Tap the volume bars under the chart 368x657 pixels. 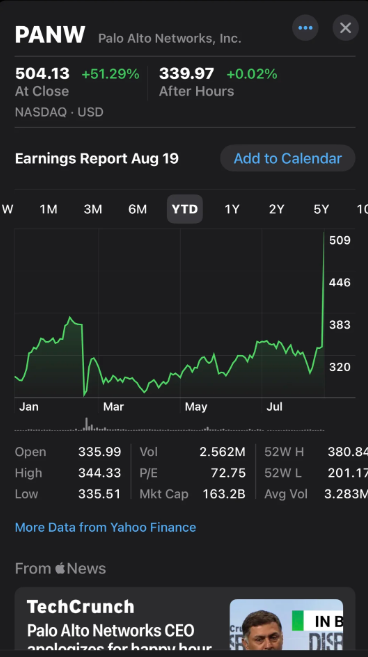(169, 424)
